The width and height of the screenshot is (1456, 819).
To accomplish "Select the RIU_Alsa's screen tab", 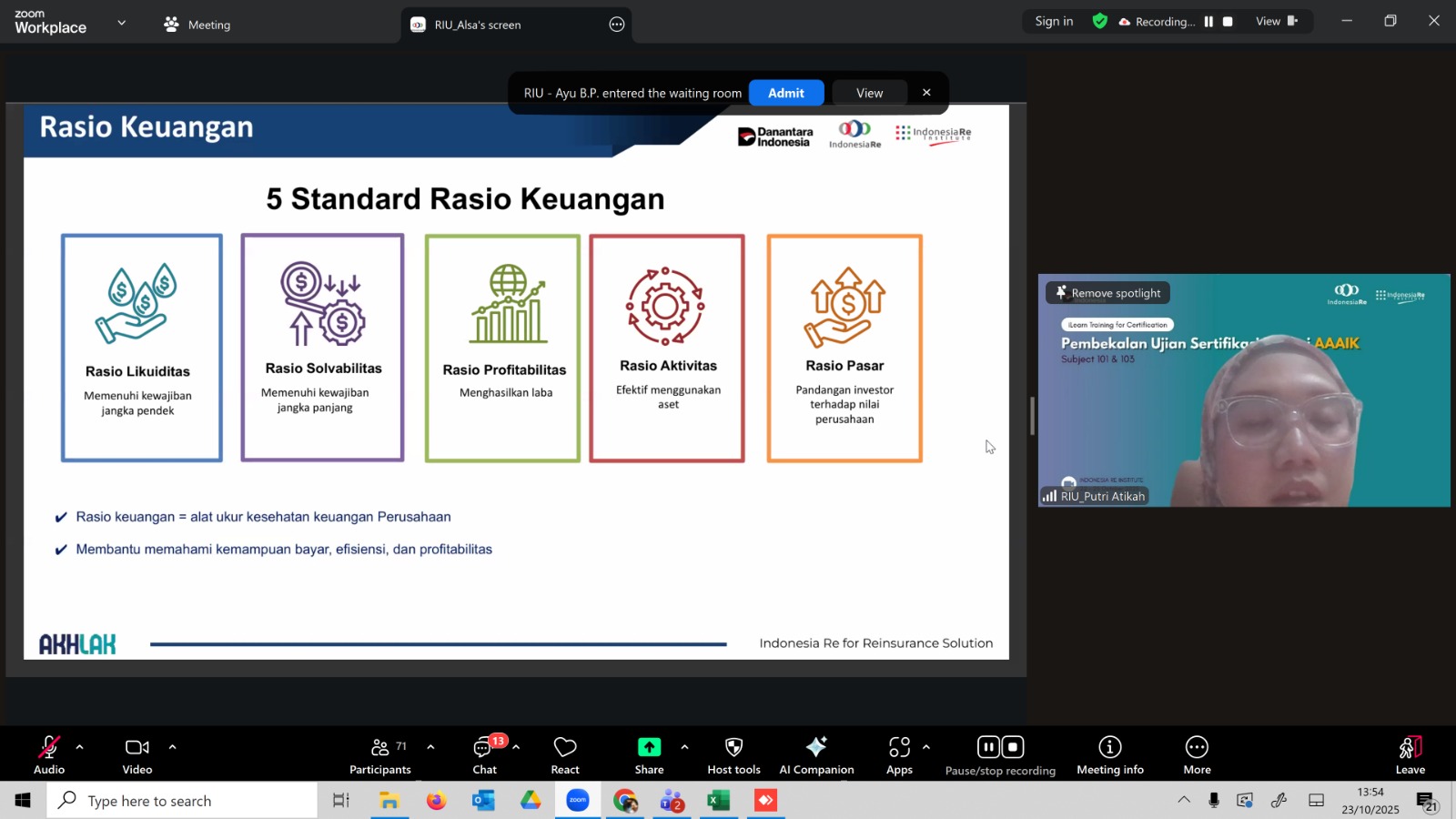I will pos(478,25).
